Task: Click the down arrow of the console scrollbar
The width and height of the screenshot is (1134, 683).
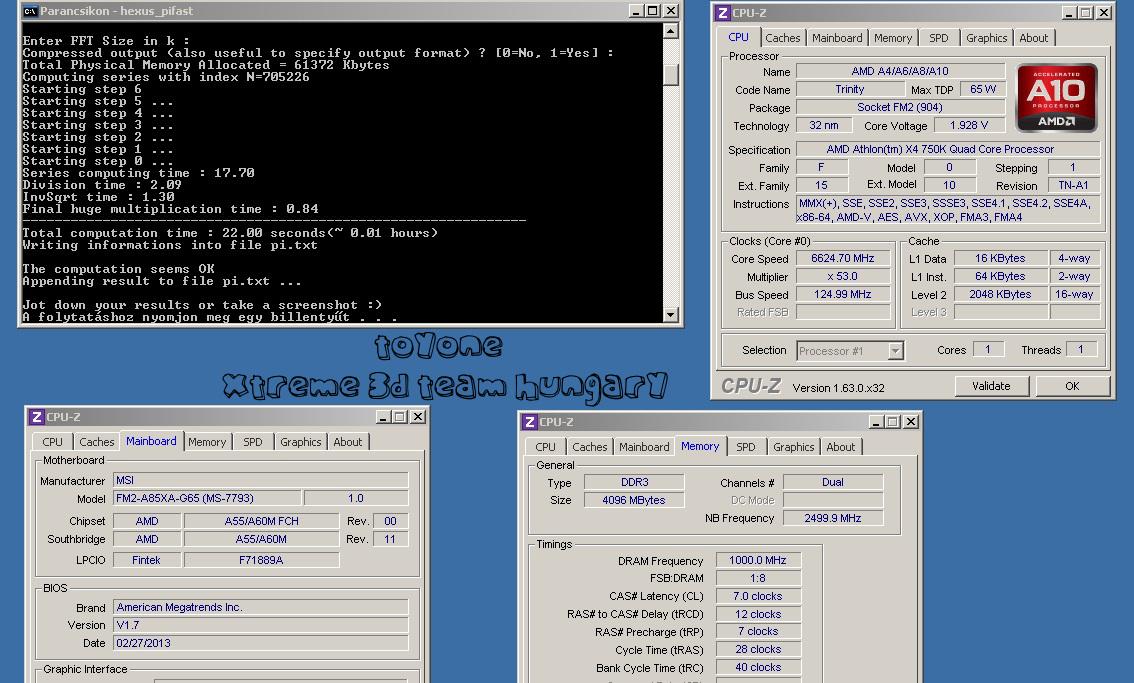Action: pyautogui.click(x=670, y=314)
